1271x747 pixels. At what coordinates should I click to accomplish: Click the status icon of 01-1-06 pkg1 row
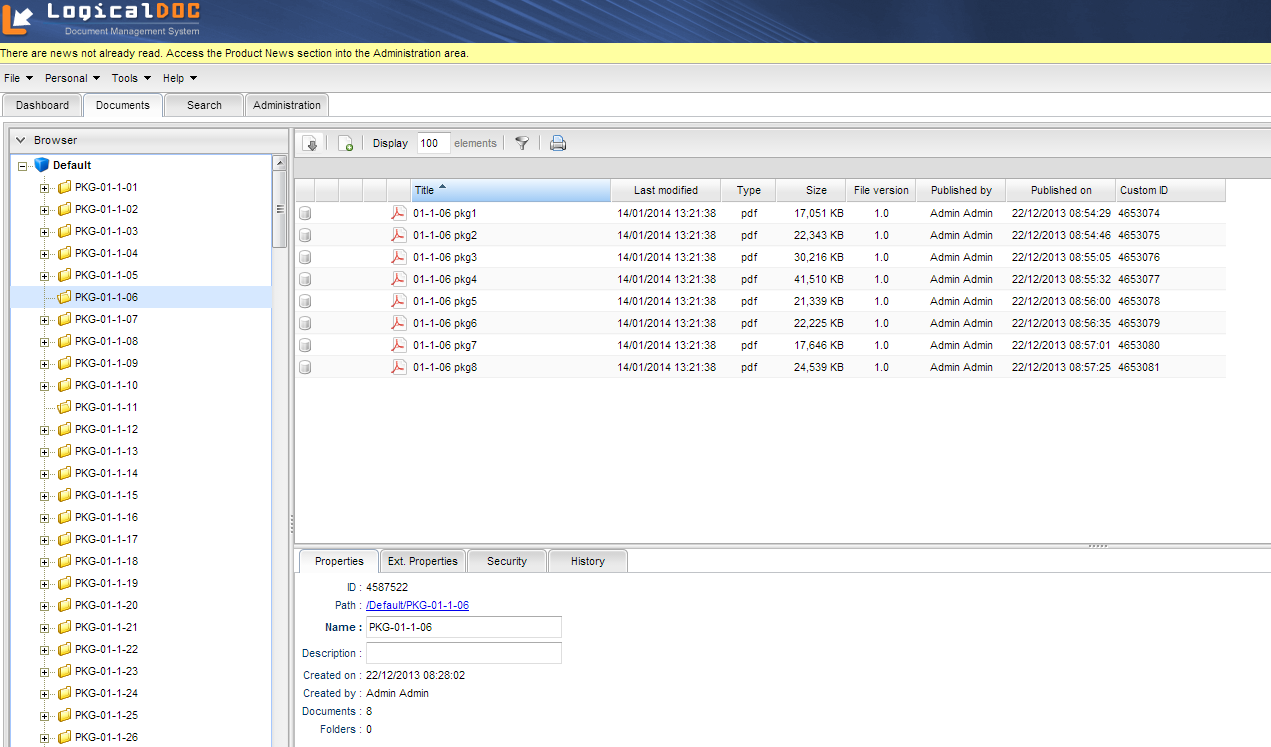click(305, 213)
